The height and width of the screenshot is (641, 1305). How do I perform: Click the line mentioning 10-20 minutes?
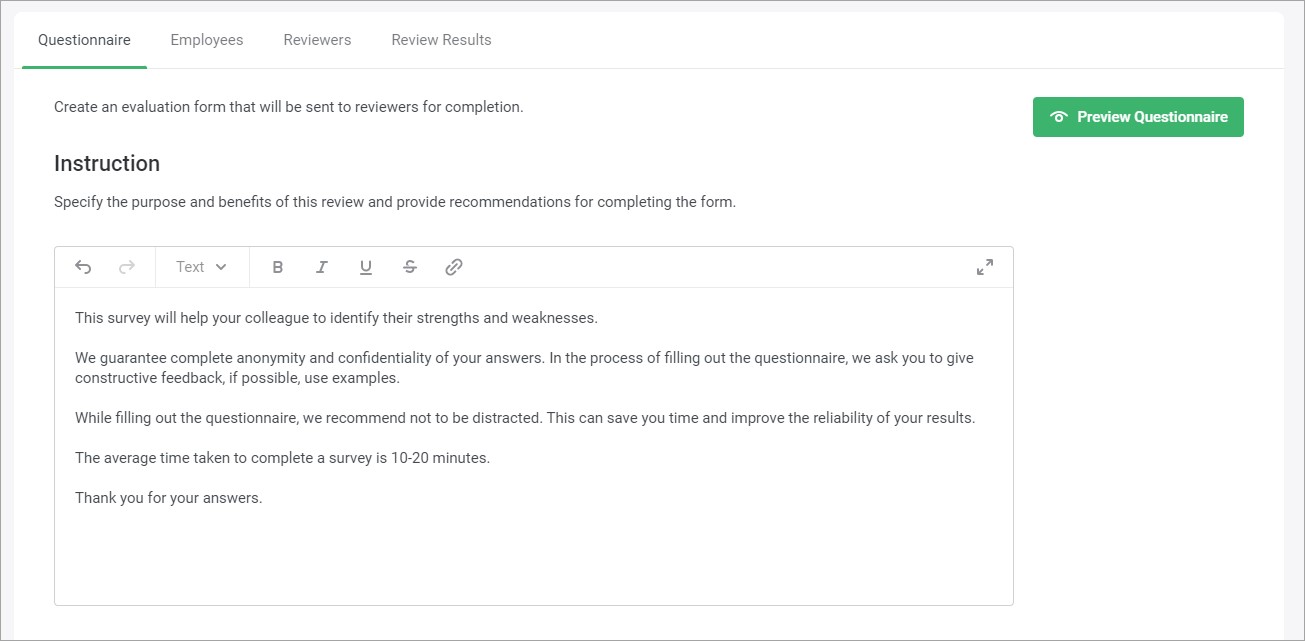pyautogui.click(x=282, y=458)
